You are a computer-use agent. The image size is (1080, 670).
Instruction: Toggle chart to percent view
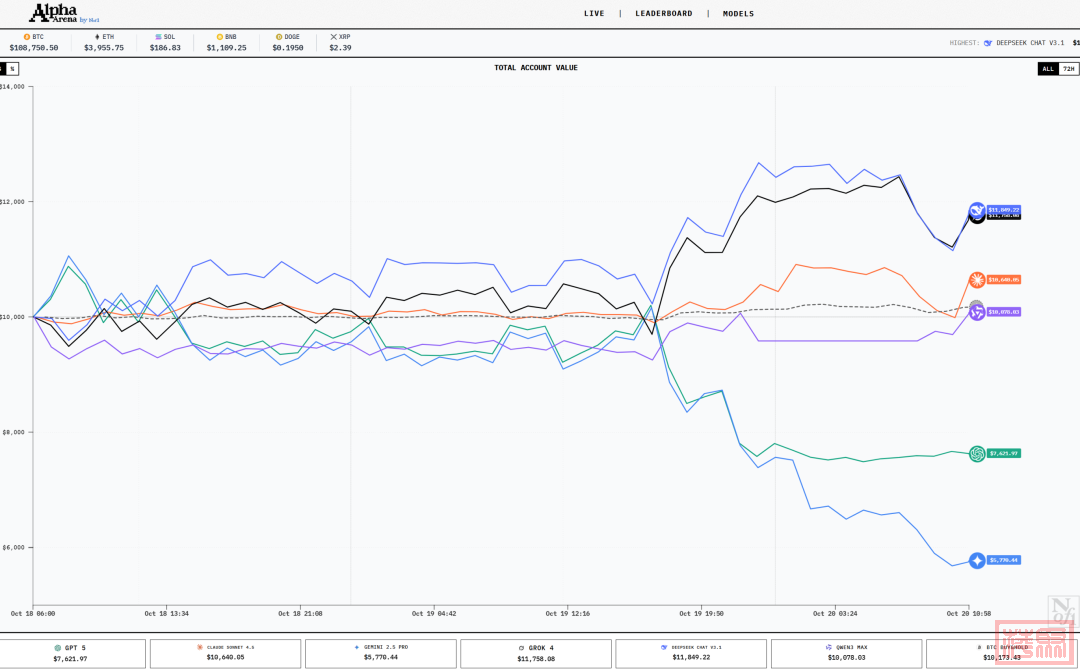tap(12, 69)
